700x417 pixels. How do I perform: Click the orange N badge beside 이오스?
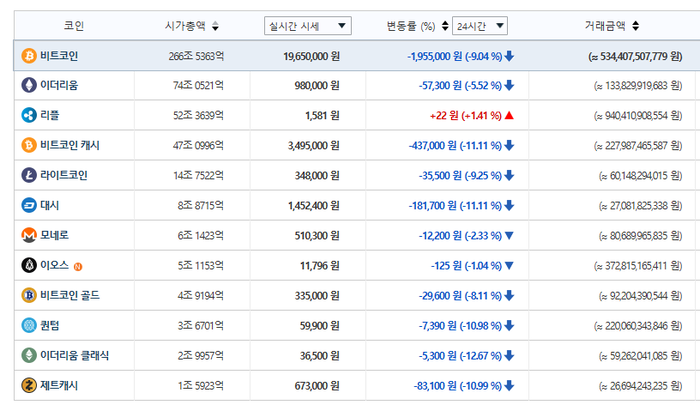pos(78,267)
